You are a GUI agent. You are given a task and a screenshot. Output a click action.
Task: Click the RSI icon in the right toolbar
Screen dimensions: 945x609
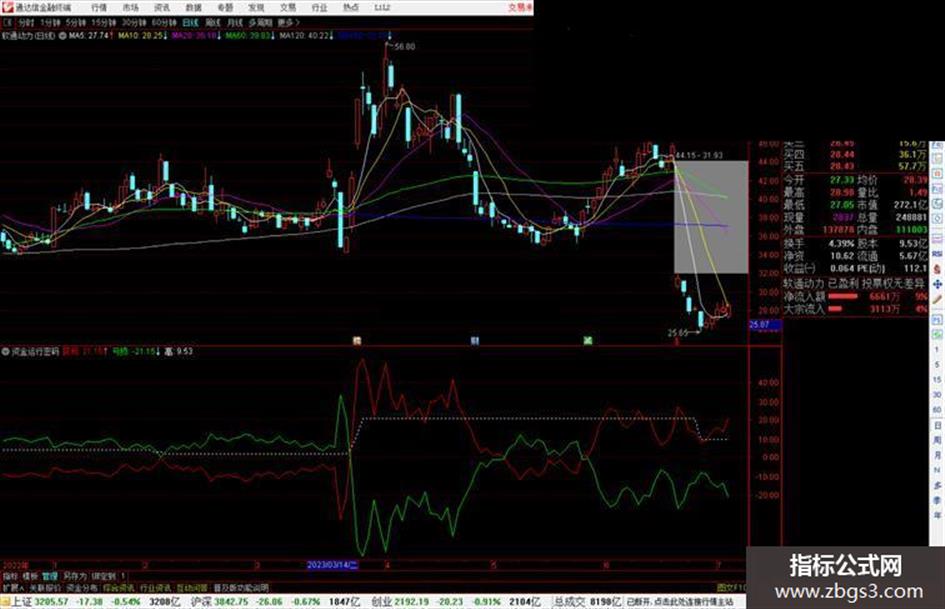tap(938, 254)
